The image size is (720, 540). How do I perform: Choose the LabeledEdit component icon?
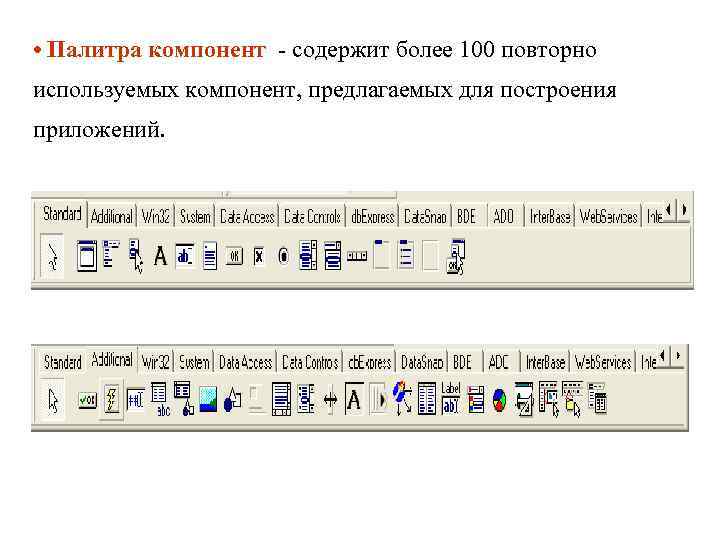451,398
